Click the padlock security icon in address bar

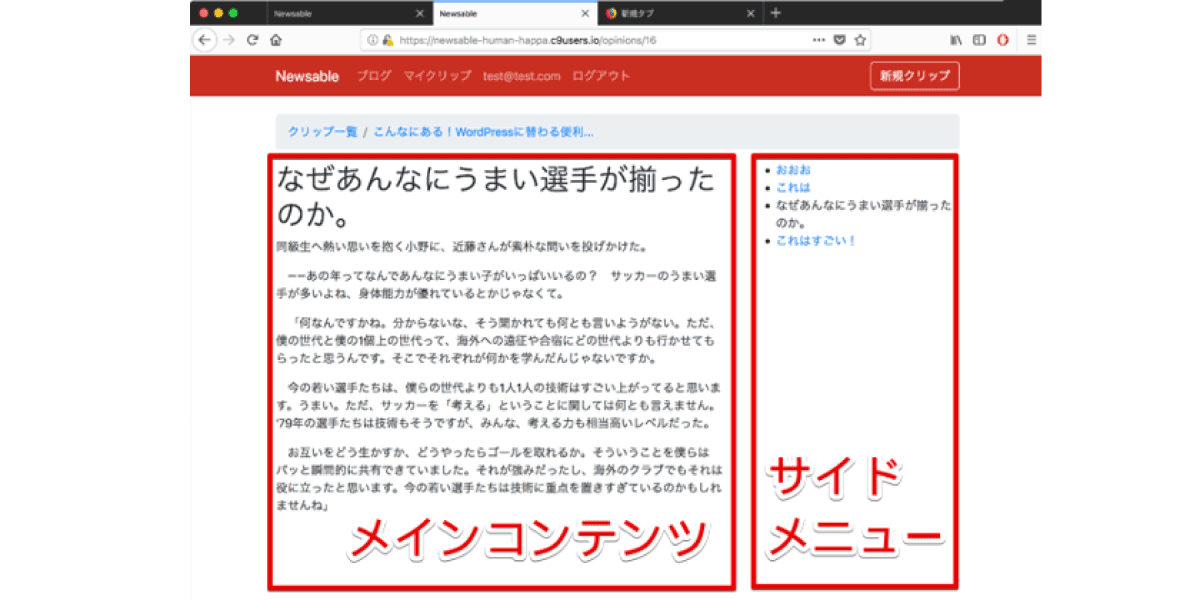(387, 40)
